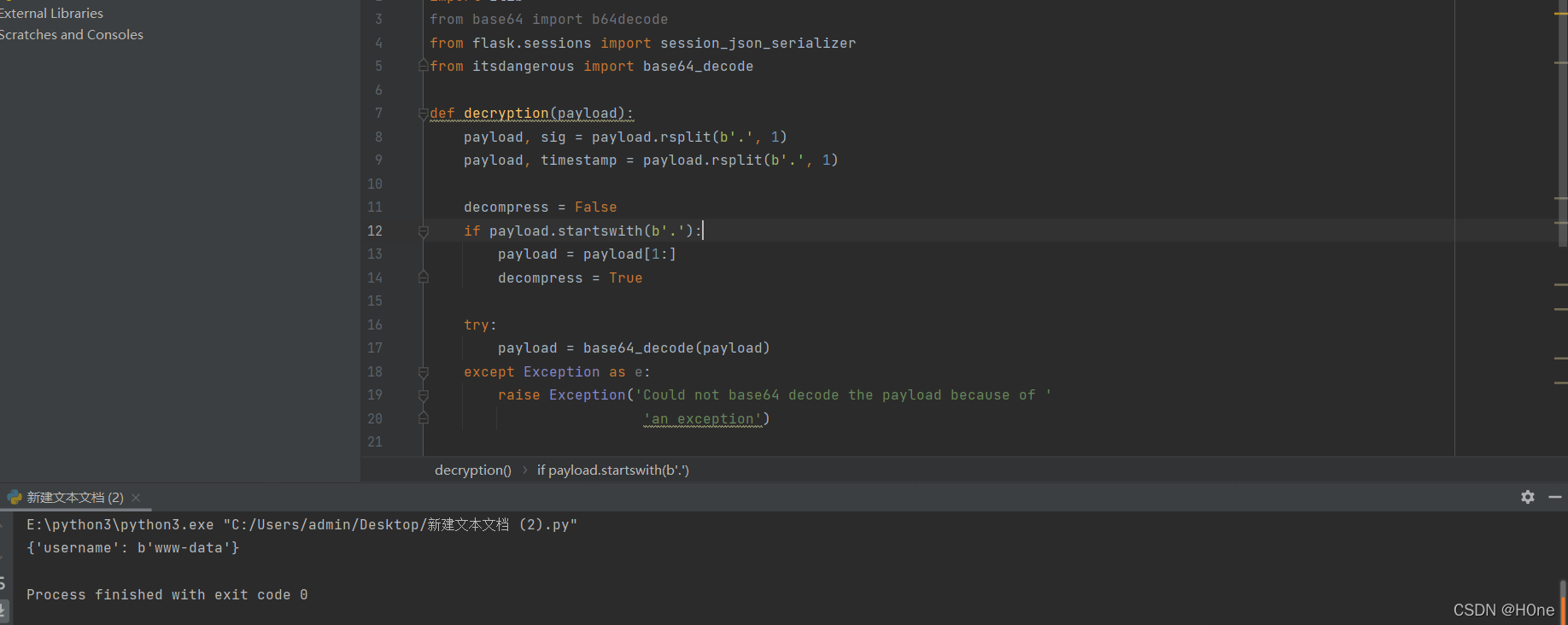Click fold end marker on line 20
The width and height of the screenshot is (1568, 625).
pyautogui.click(x=423, y=418)
